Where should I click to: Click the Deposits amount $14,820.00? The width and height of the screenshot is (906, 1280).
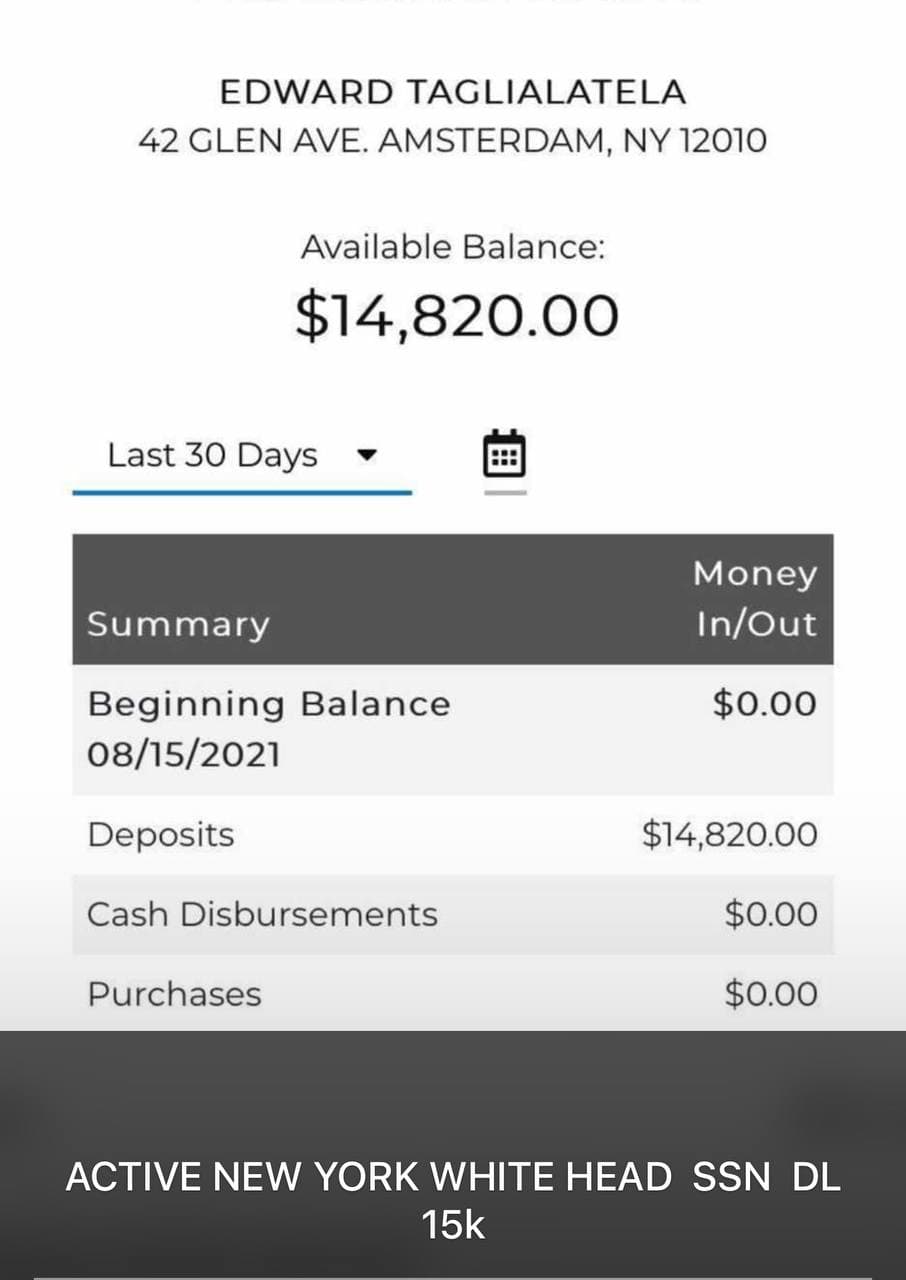click(x=729, y=834)
